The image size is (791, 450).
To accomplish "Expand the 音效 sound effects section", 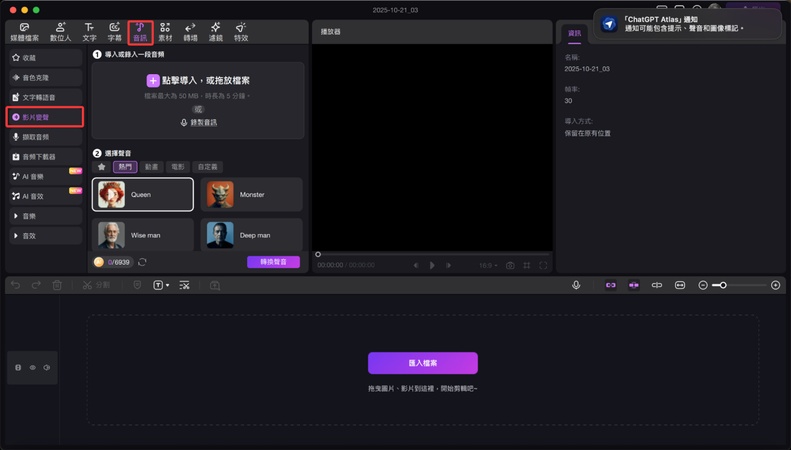I will point(45,236).
